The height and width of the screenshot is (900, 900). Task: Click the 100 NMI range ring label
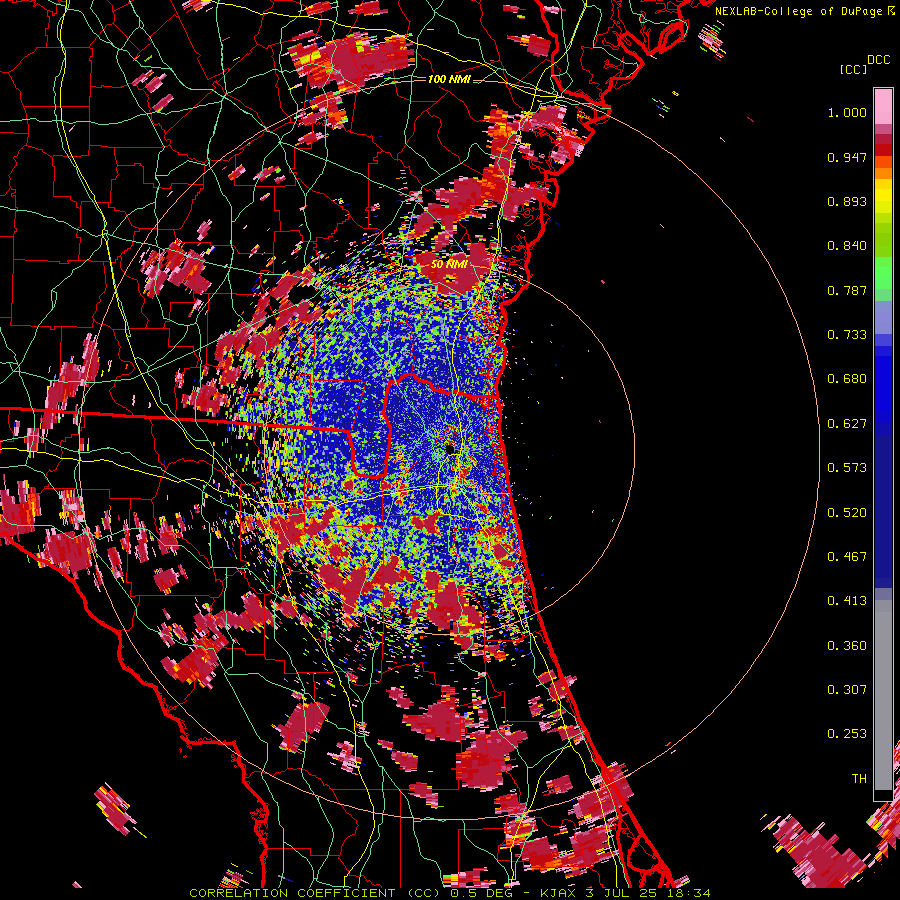(x=449, y=79)
